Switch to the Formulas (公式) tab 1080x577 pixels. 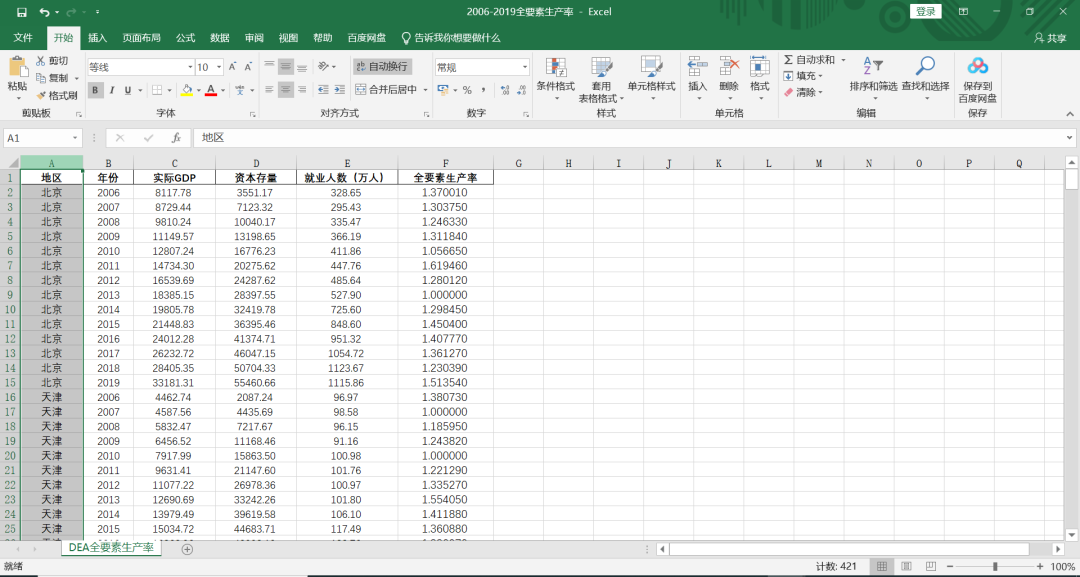click(185, 38)
